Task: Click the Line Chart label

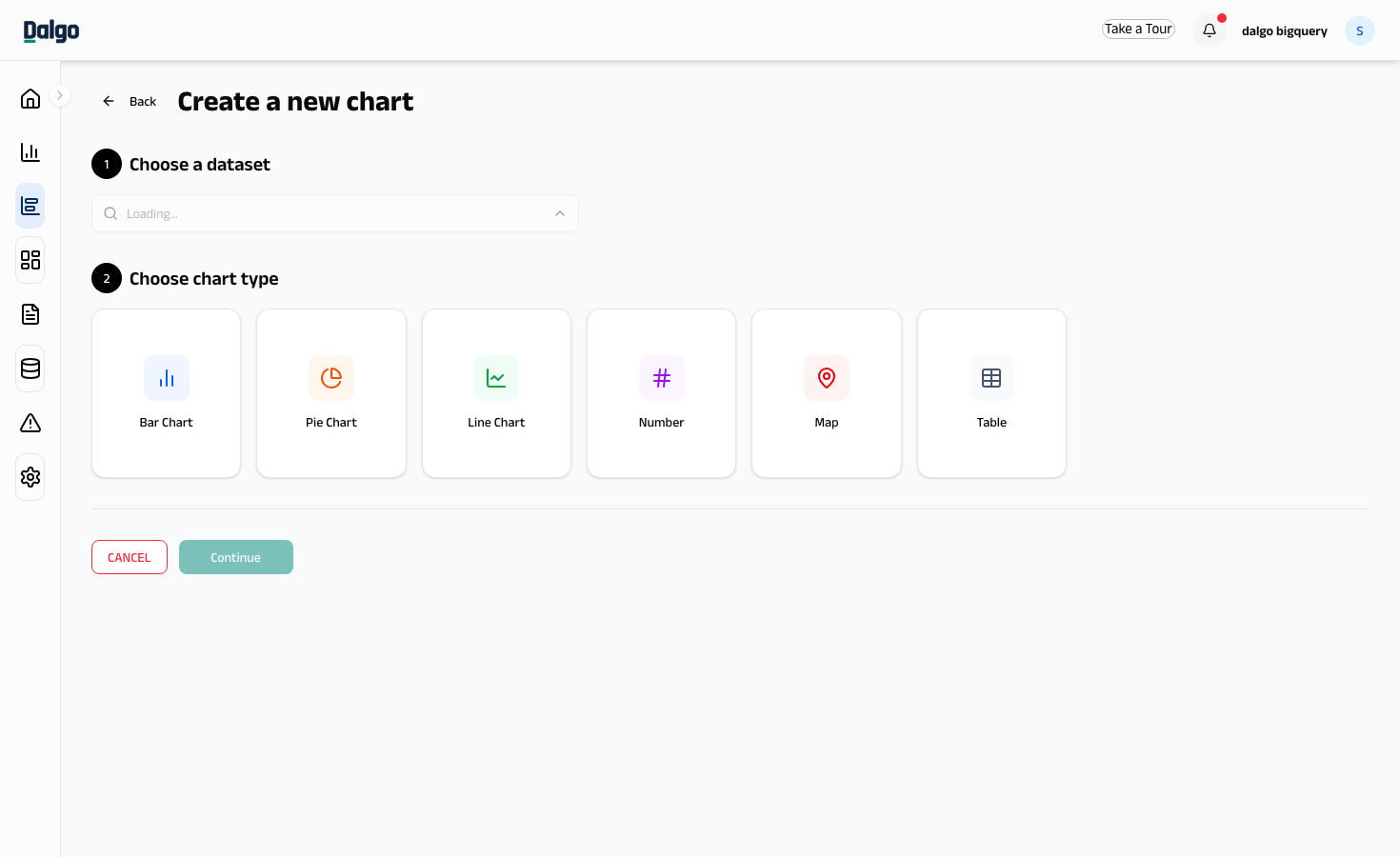Action: 496,423
